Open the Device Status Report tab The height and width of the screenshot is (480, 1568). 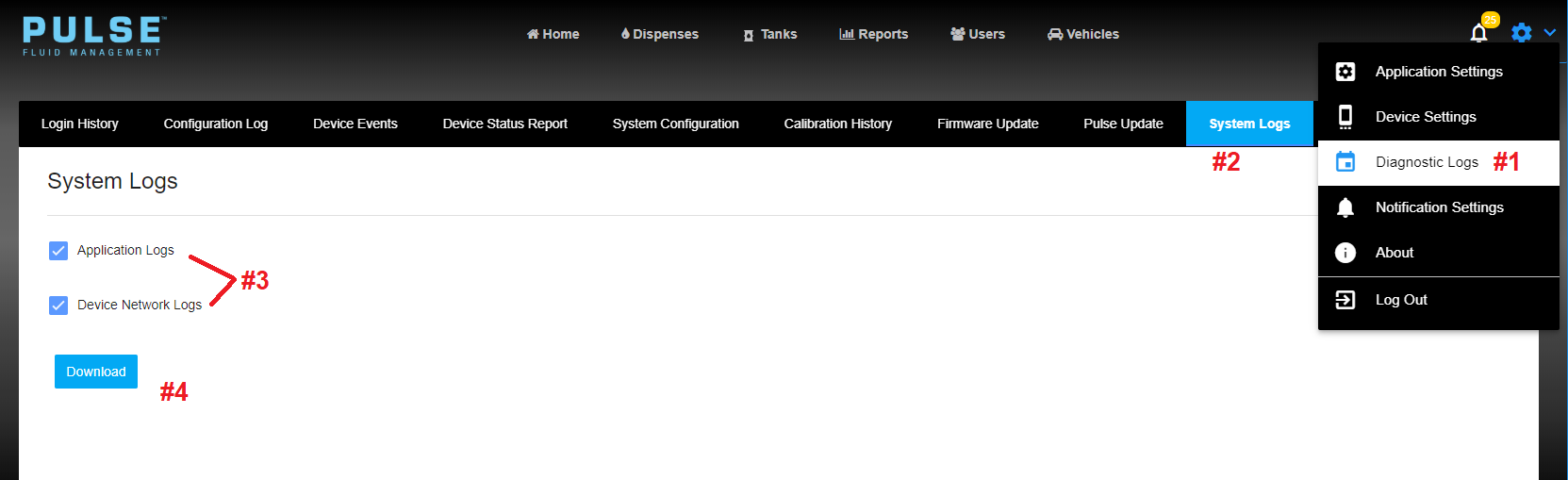(x=504, y=124)
